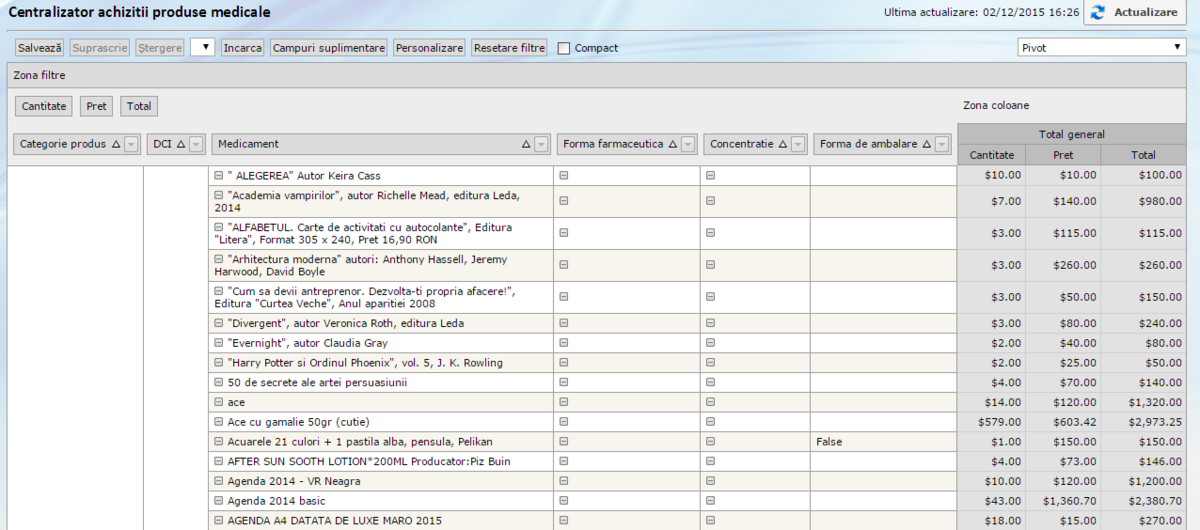This screenshot has width=1200, height=530.
Task: Open filter arrow on DCI field
Action: tap(196, 144)
